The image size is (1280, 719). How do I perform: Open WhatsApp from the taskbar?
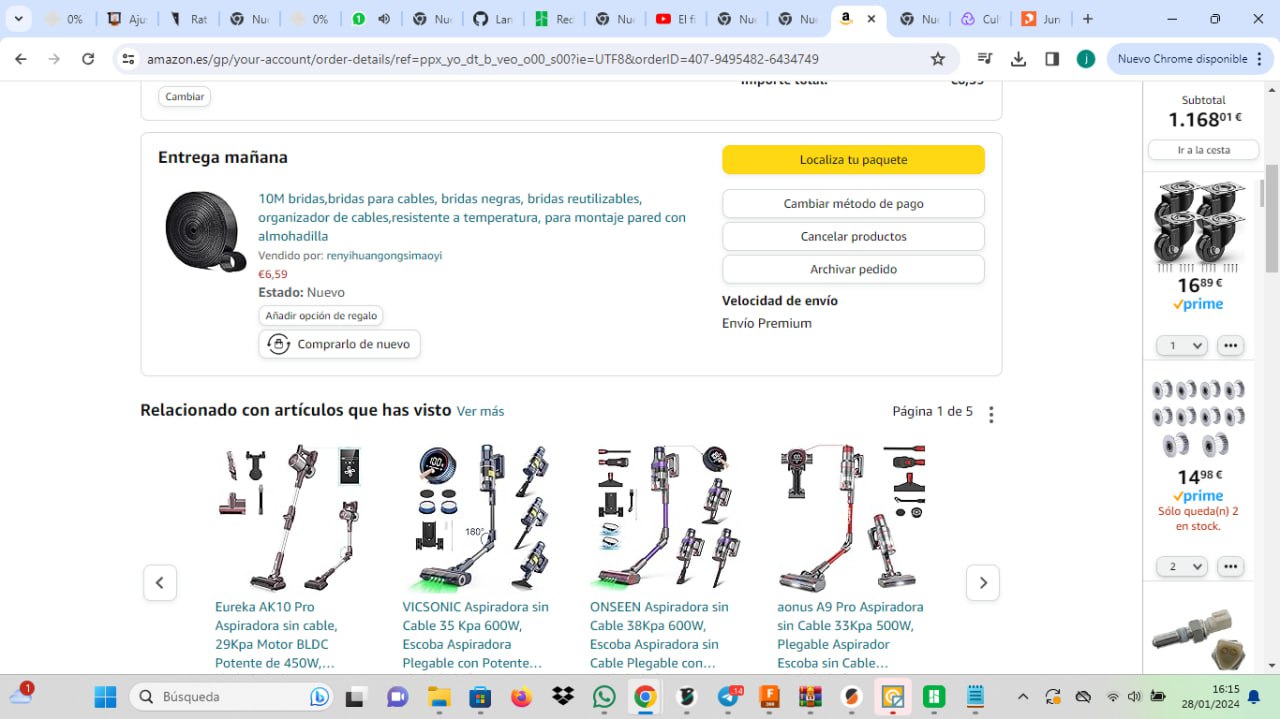pos(604,697)
